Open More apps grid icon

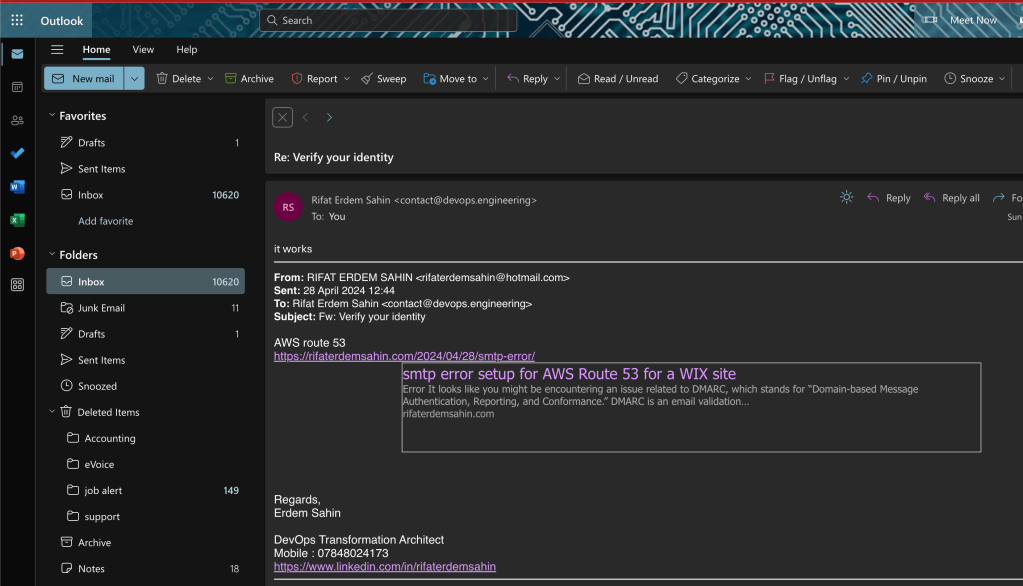click(18, 285)
